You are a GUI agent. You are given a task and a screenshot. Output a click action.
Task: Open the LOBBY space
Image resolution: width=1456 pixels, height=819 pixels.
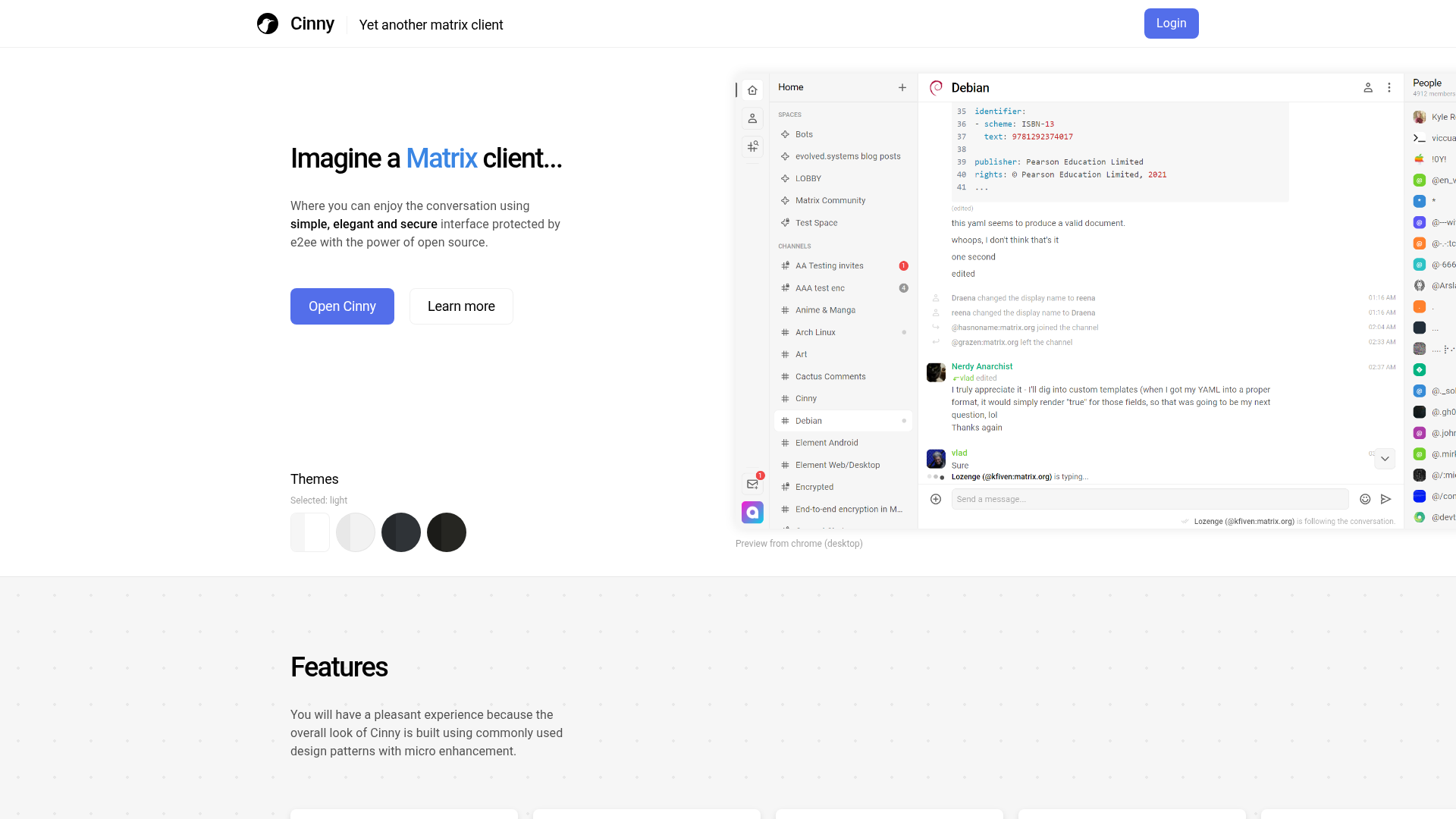point(843,178)
